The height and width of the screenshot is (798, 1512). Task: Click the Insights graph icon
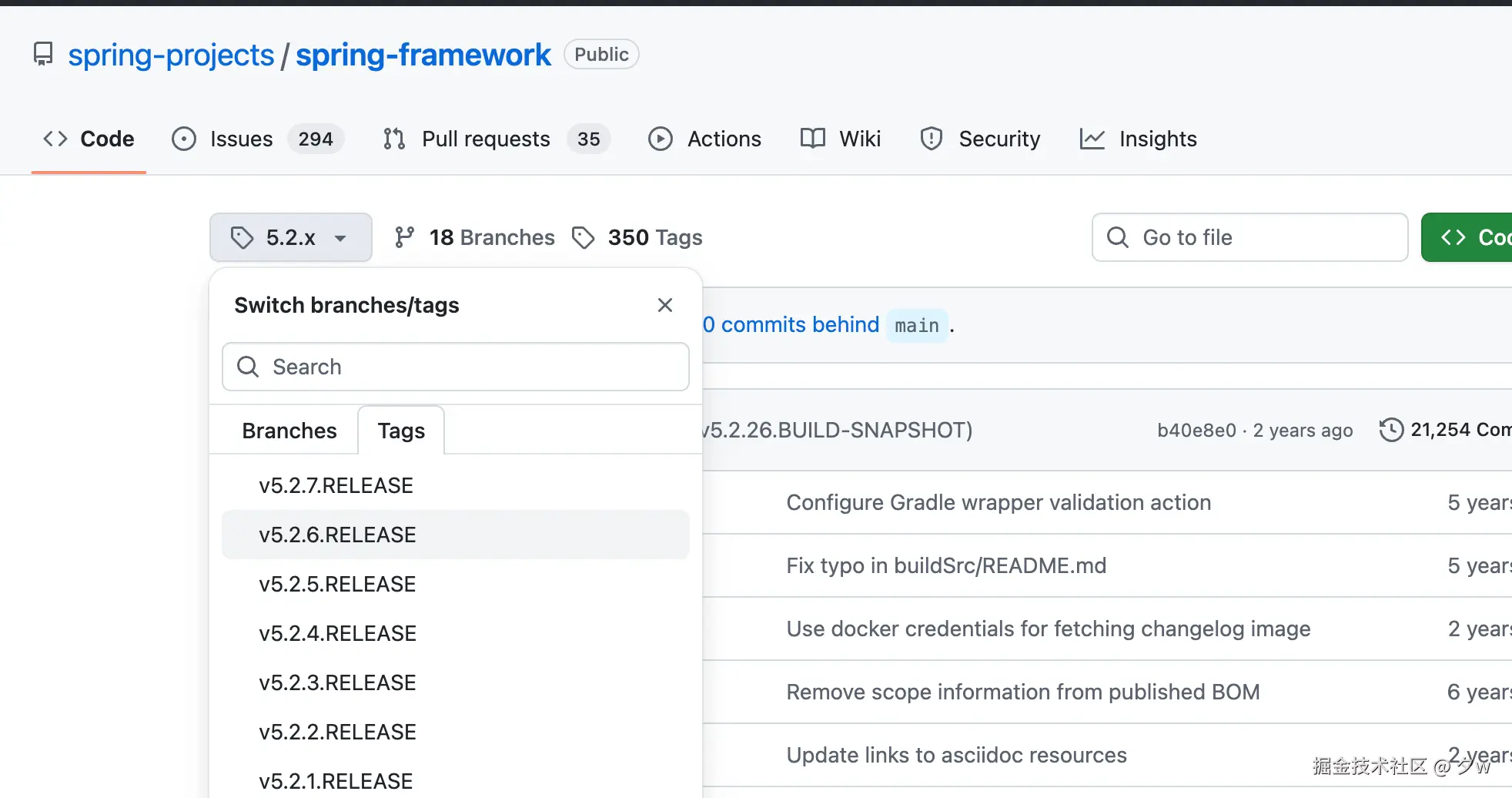pyautogui.click(x=1092, y=139)
